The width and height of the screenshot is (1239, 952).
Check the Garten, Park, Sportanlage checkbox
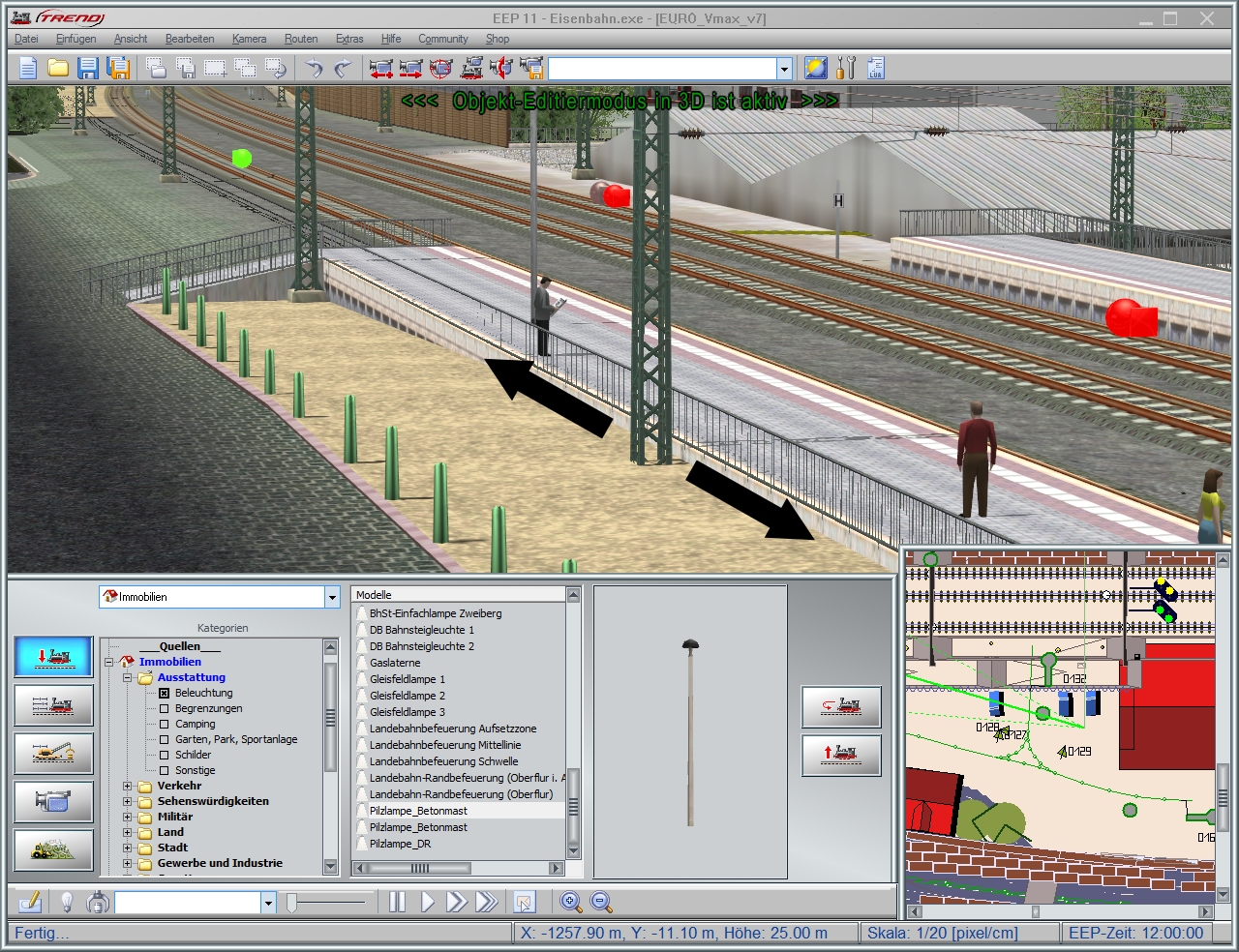(164, 739)
